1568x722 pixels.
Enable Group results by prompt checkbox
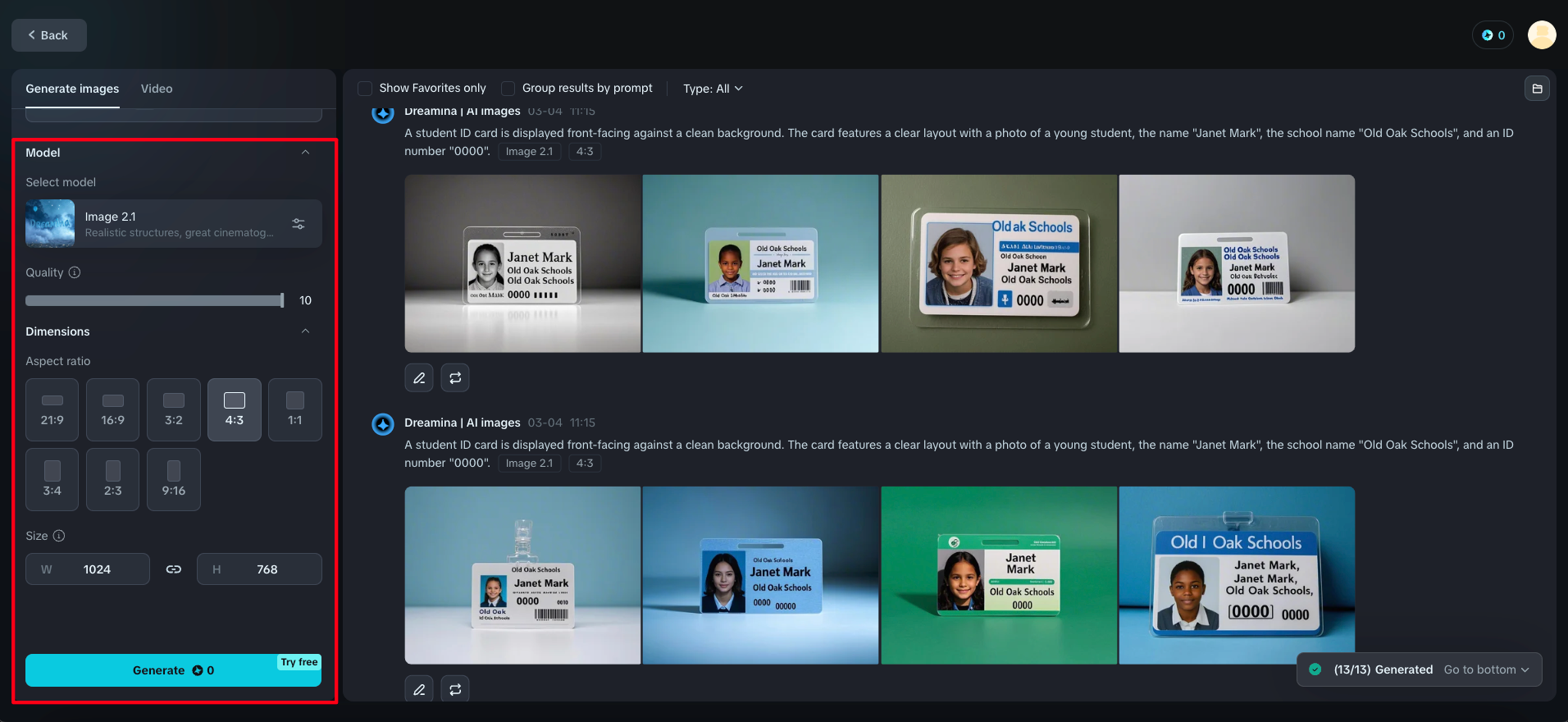coord(508,89)
